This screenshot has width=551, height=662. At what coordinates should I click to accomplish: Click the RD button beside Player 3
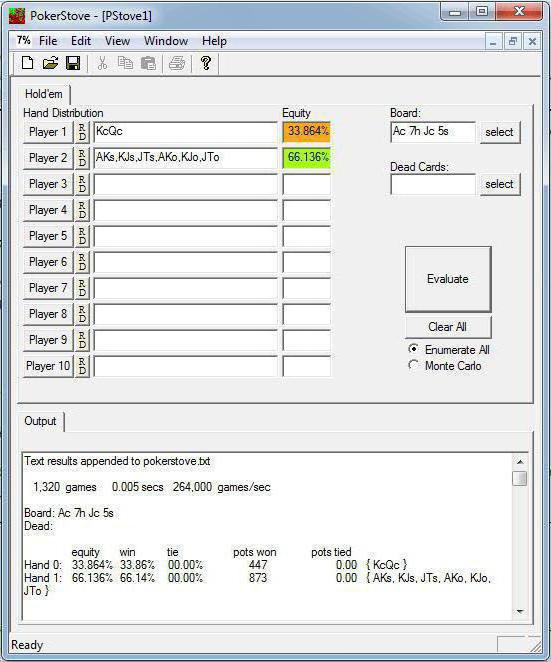[82, 184]
